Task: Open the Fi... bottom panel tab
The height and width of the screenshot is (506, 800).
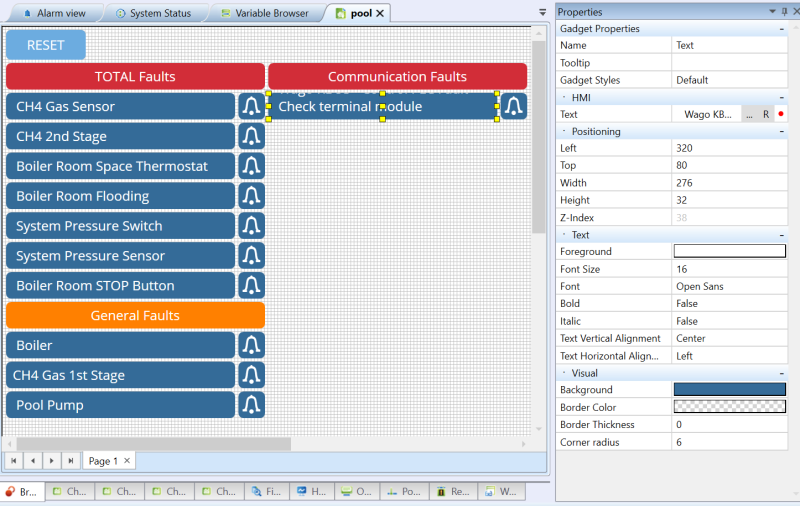Action: (267, 491)
